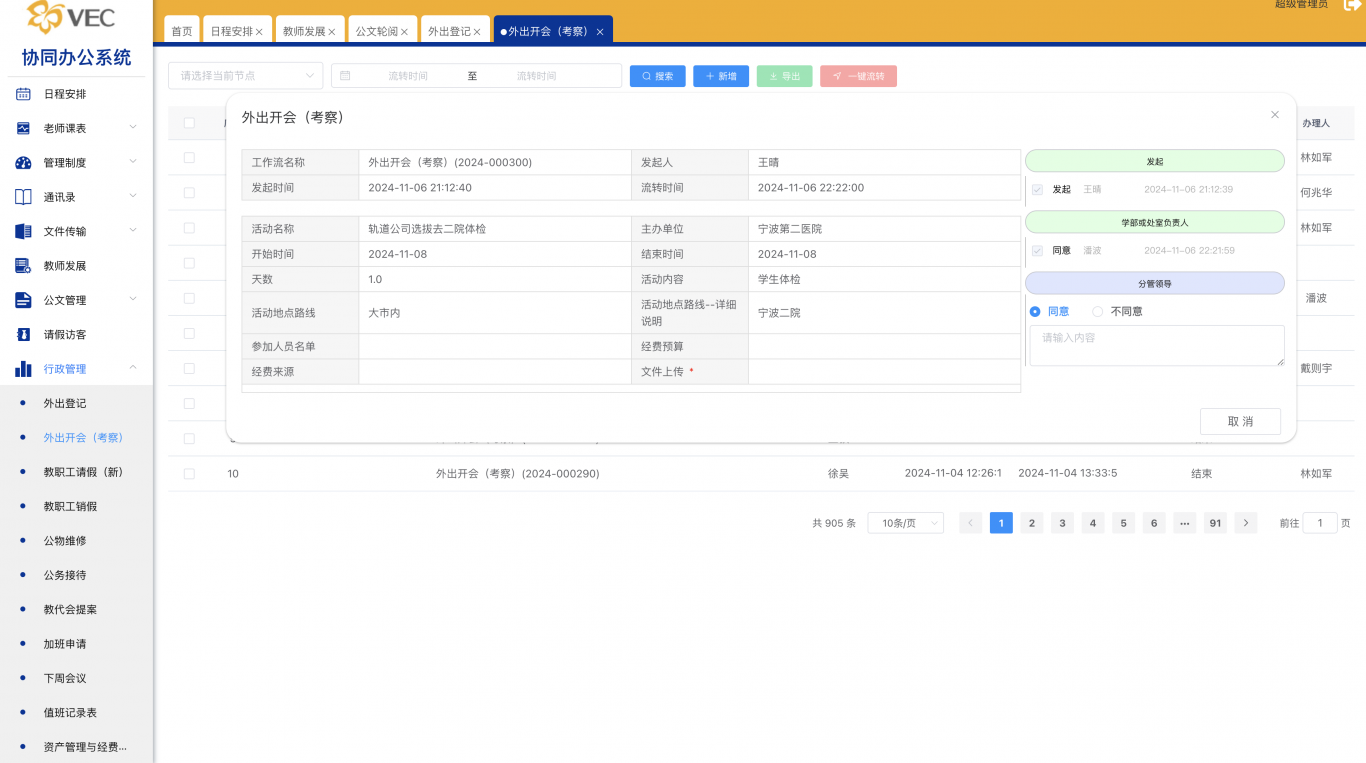Select the 同意 radio button
1366x763 pixels.
click(x=1035, y=312)
